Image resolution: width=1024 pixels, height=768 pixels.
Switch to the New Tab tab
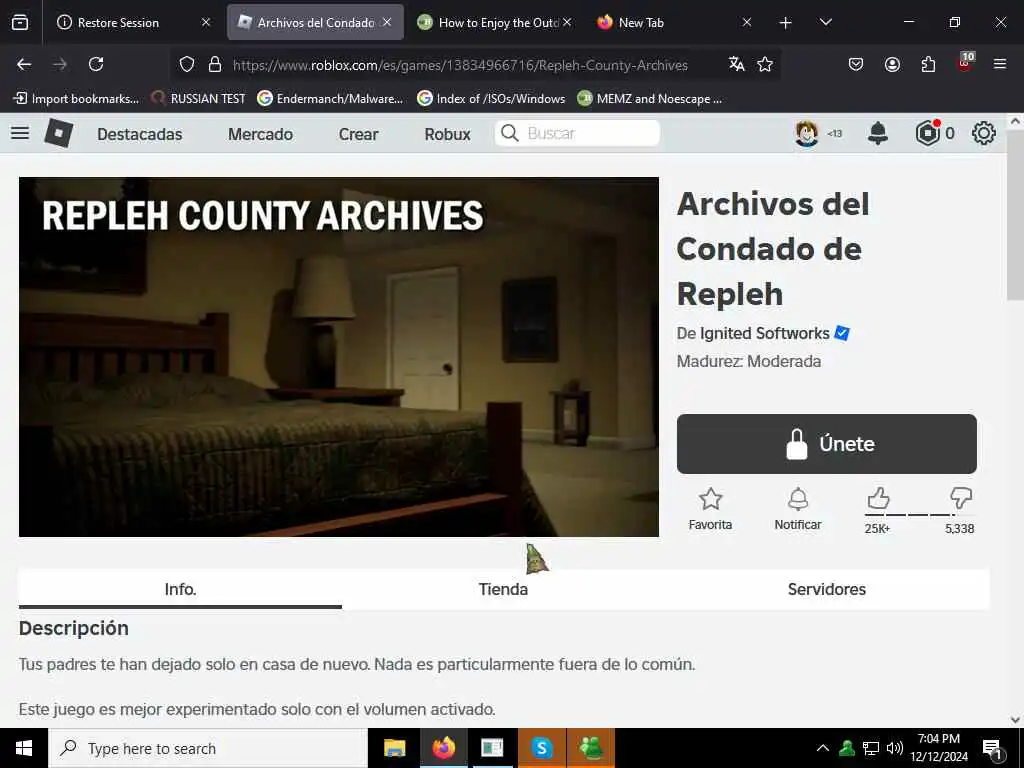pos(675,22)
